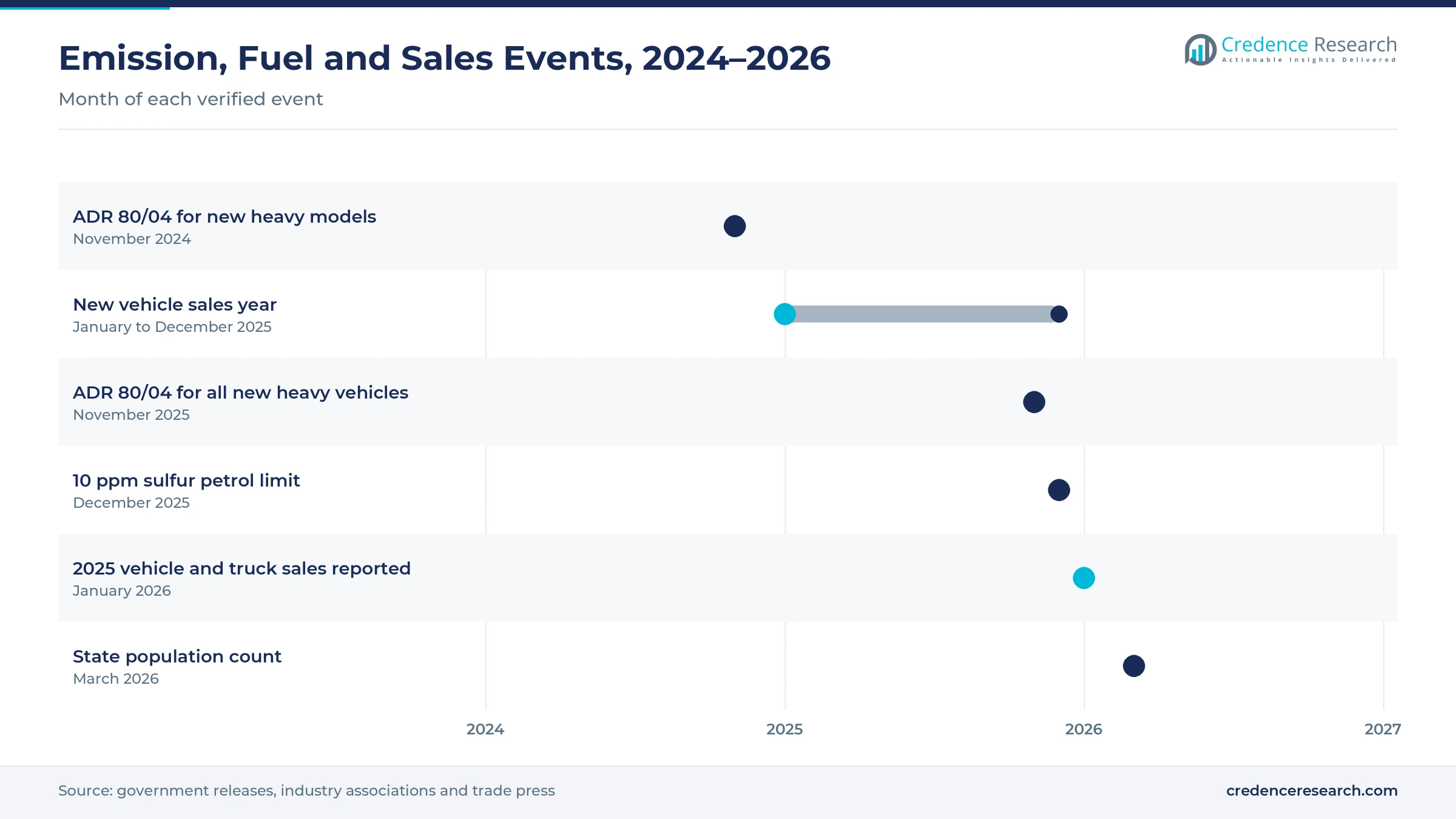Click the 'December 2025' date text

point(131,503)
